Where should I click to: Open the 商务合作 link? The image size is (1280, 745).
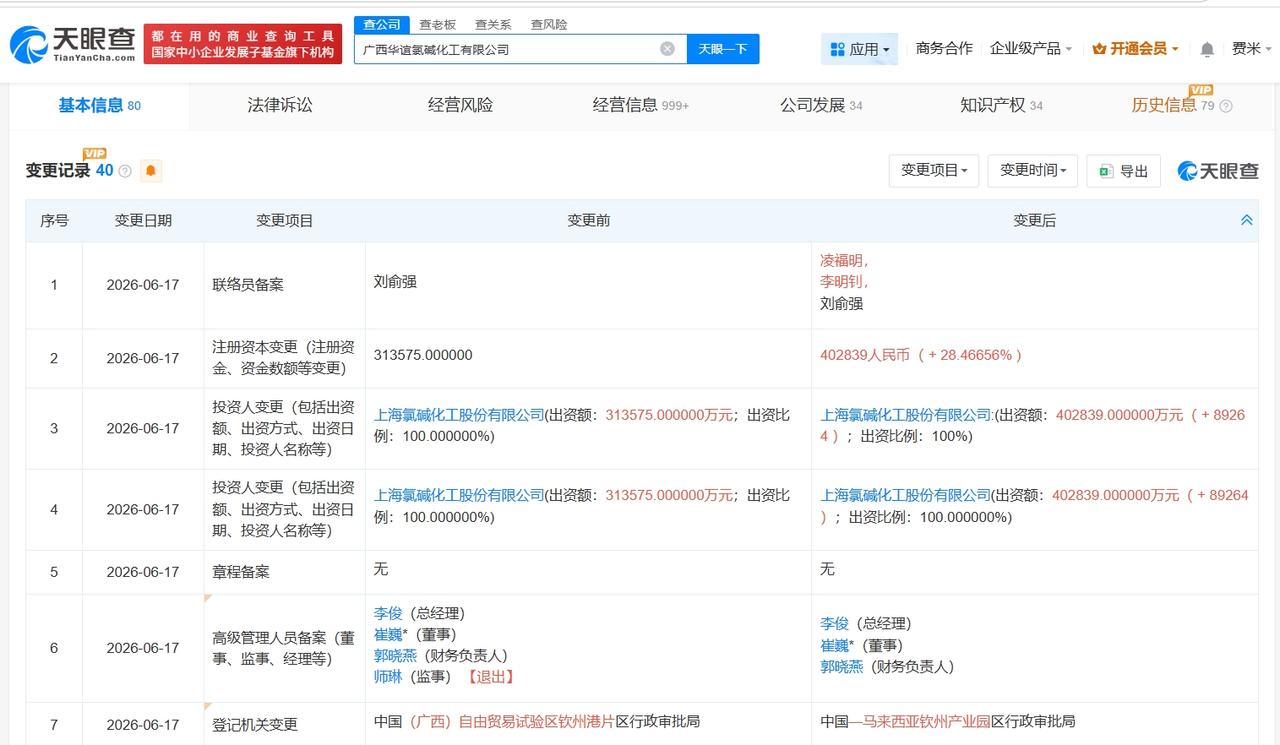[944, 48]
